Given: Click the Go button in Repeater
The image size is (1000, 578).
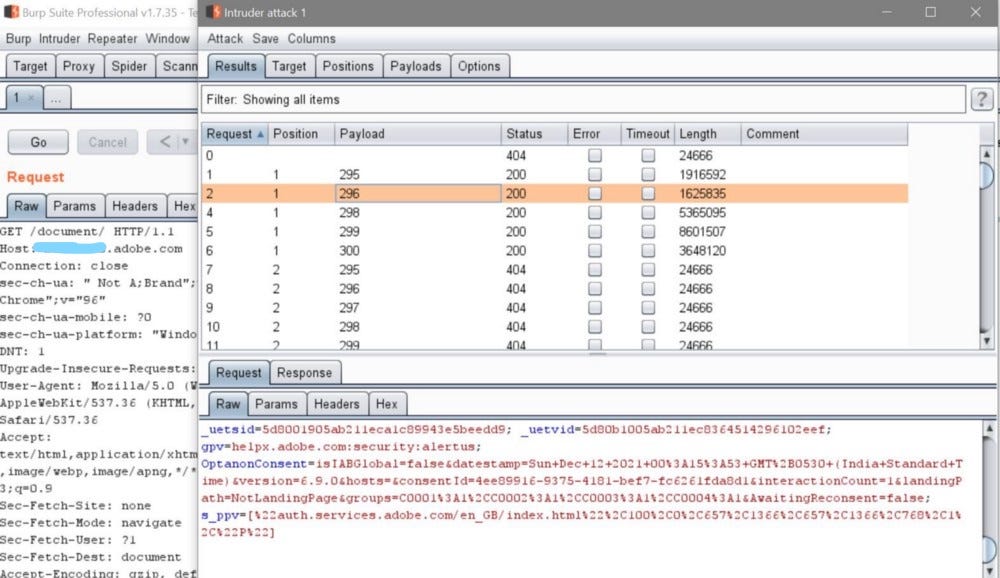Looking at the screenshot, I should (x=38, y=142).
